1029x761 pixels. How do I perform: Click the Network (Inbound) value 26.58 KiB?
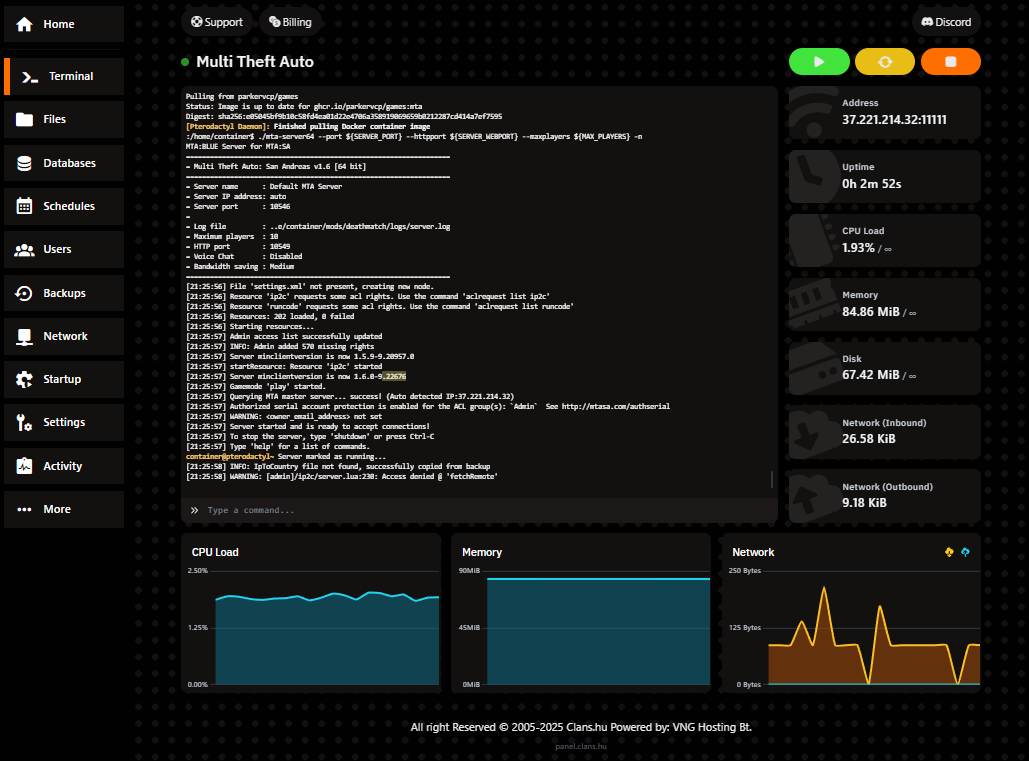tap(868, 439)
